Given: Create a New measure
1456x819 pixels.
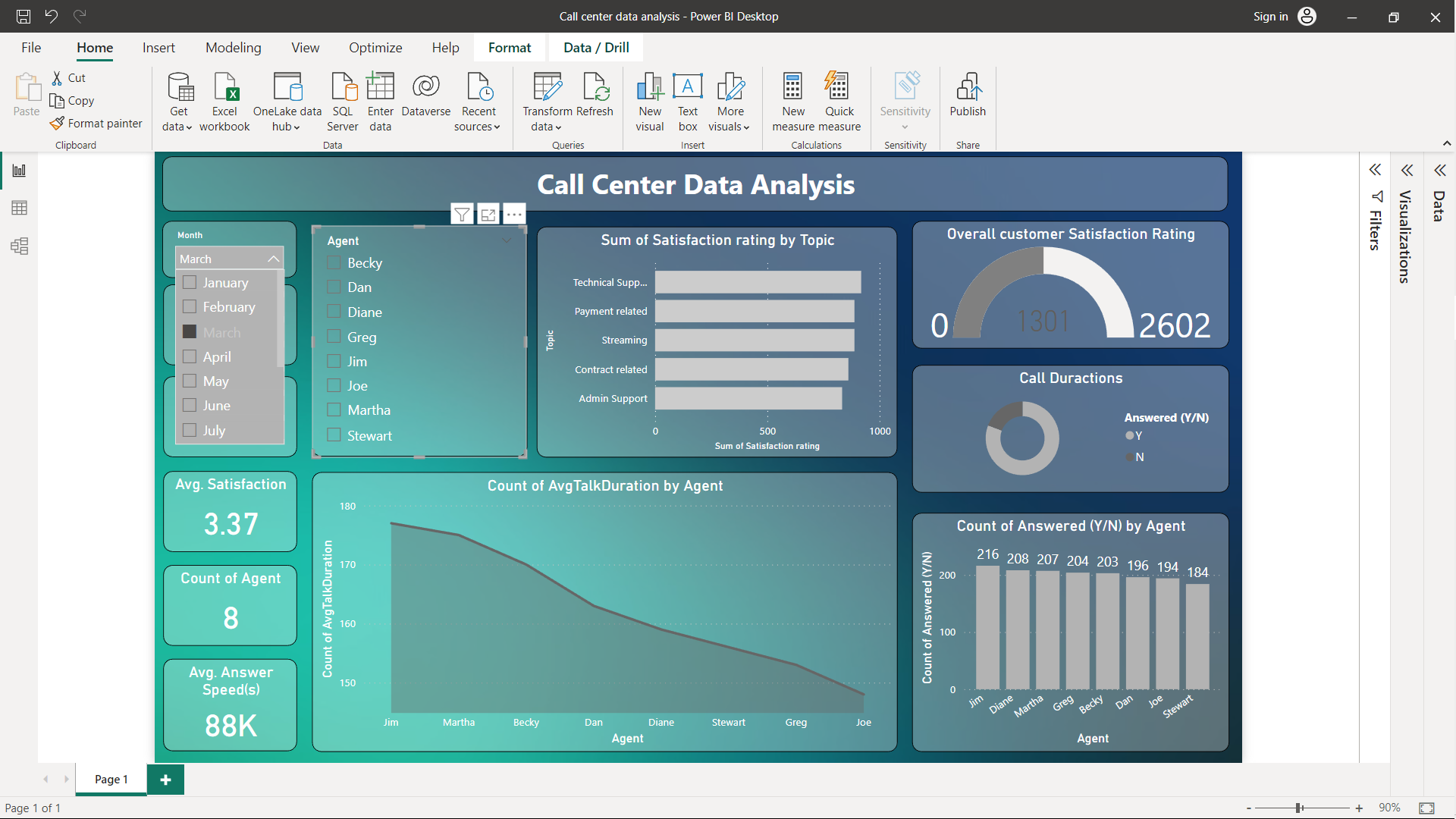Looking at the screenshot, I should tap(792, 99).
